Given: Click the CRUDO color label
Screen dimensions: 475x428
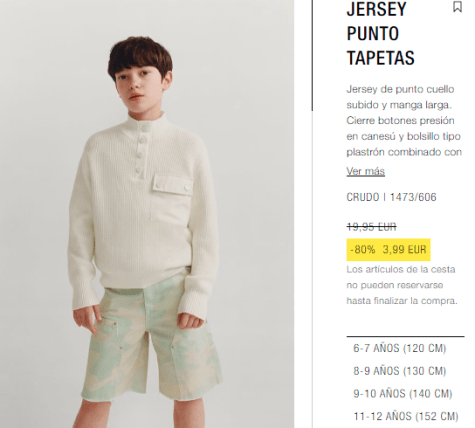Looking at the screenshot, I should [x=363, y=197].
